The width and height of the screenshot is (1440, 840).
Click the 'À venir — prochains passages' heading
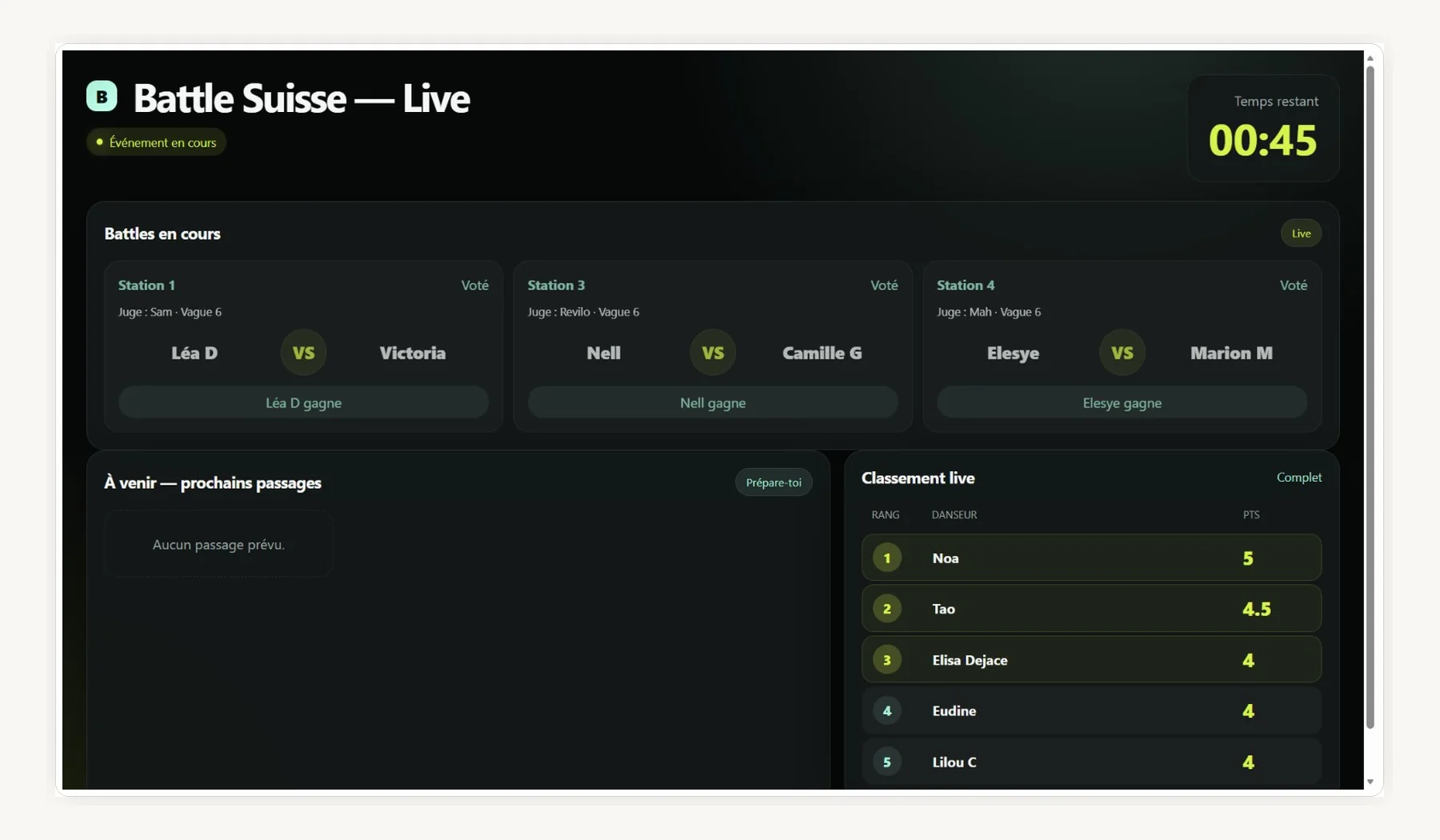click(x=213, y=482)
